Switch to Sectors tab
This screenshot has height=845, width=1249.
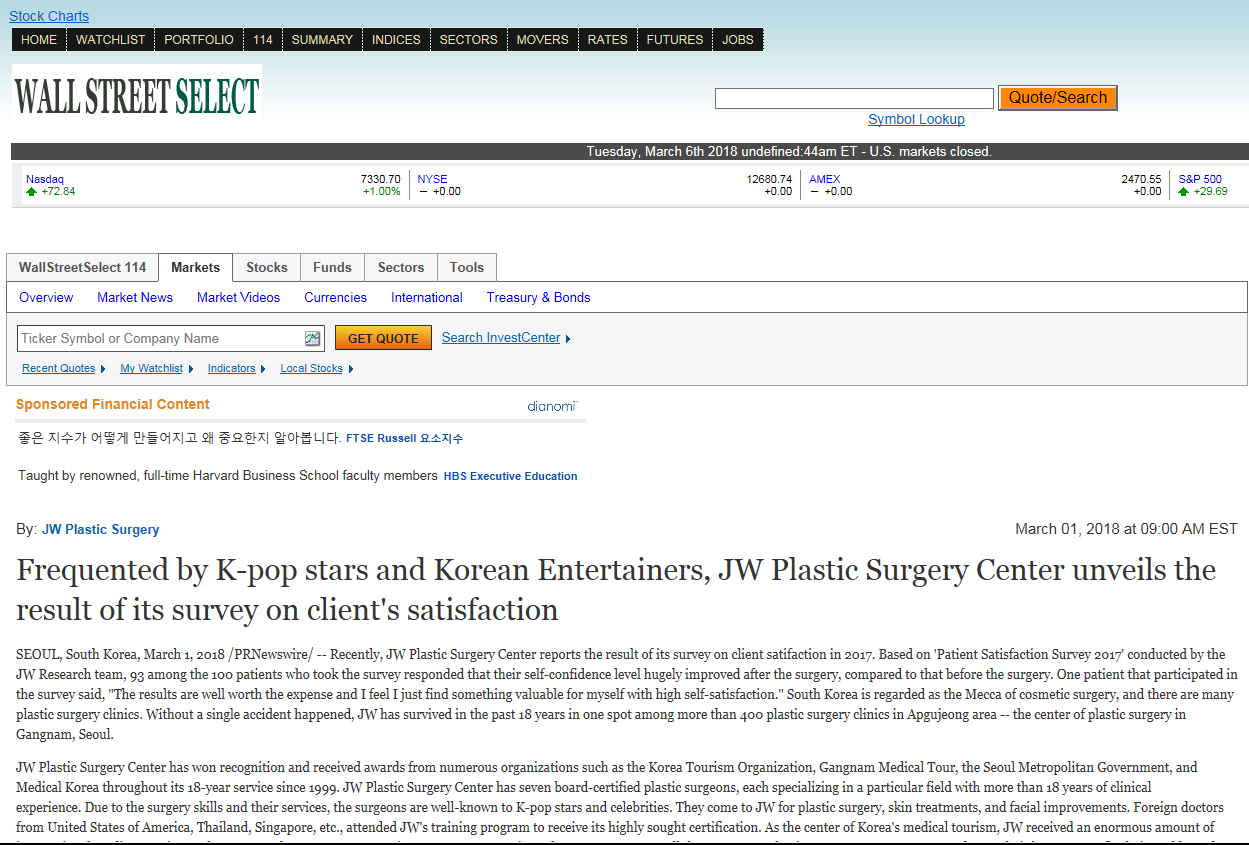tap(401, 268)
